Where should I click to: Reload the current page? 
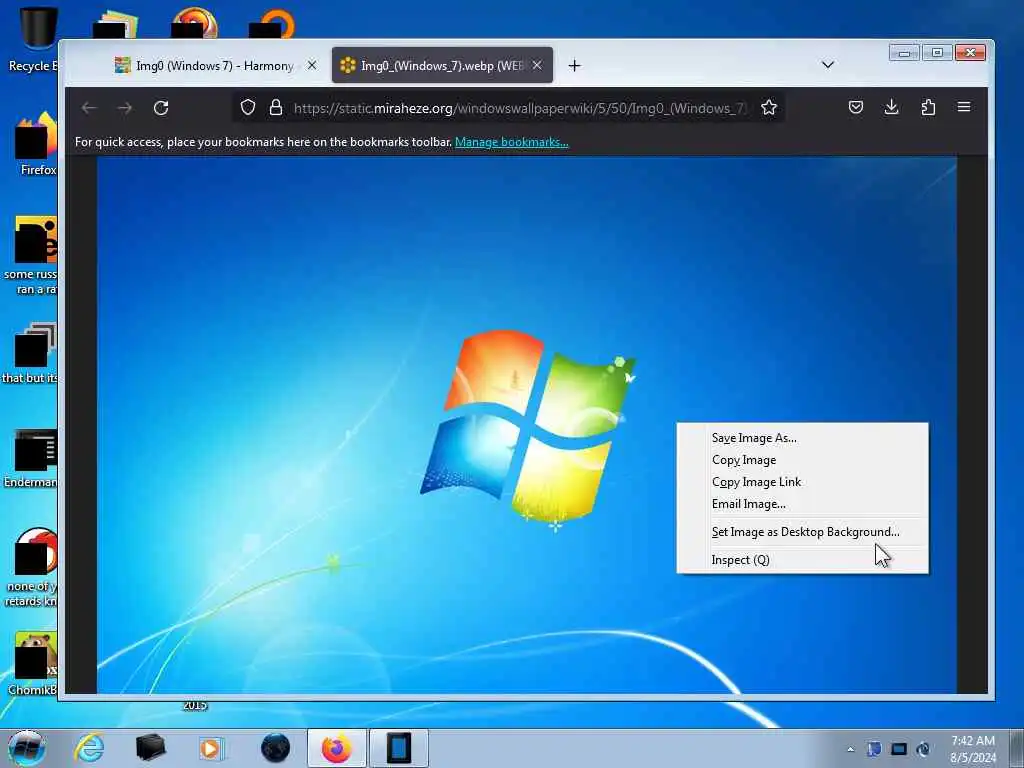pos(161,108)
